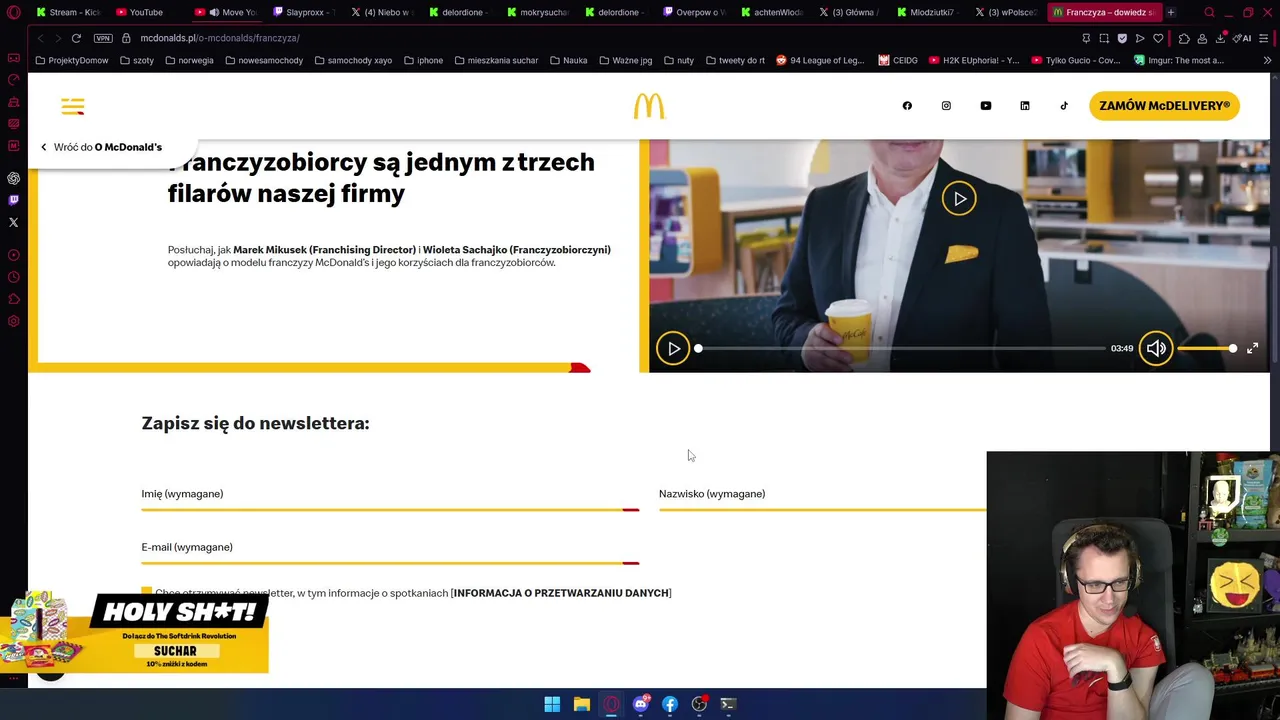Open the Opera AI assistant
This screenshot has width=1280, height=720.
point(1244,38)
